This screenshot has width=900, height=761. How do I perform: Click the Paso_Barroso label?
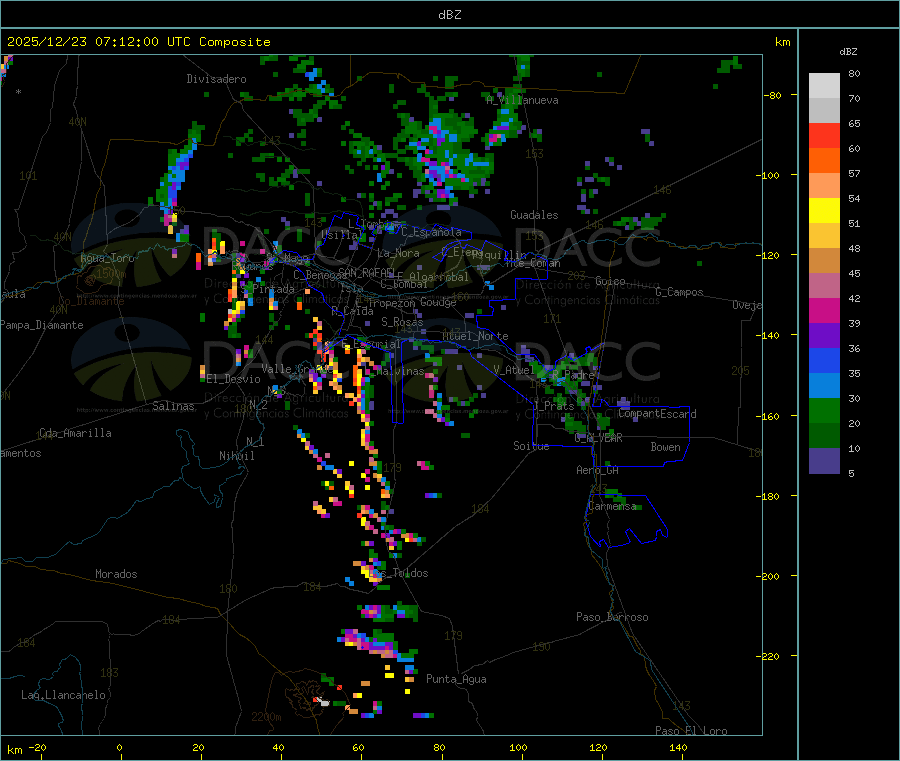(x=612, y=618)
